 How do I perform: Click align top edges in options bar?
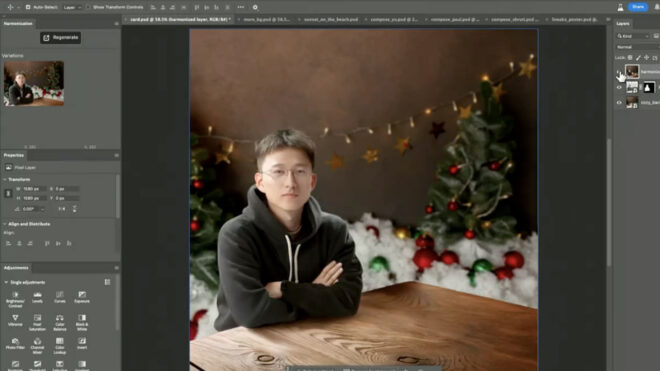[197, 7]
